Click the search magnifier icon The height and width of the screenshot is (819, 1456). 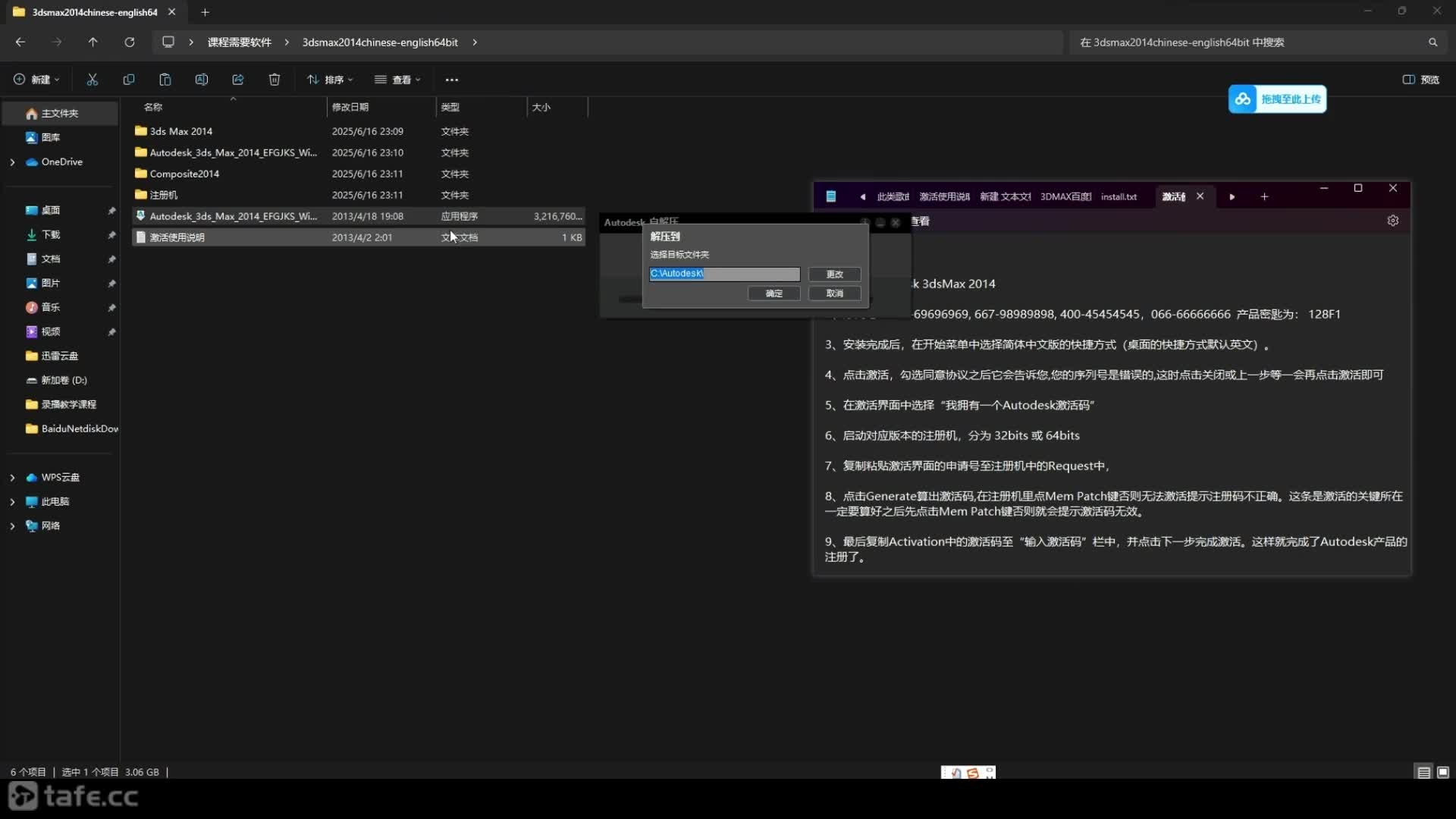tap(1432, 42)
